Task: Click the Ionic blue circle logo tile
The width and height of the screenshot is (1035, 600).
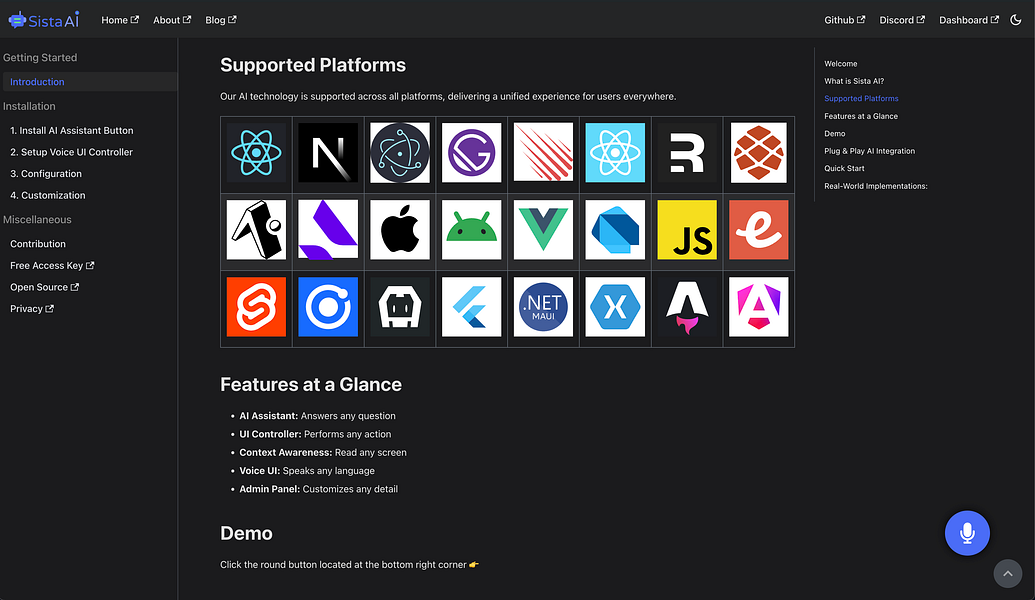Action: tap(328, 307)
